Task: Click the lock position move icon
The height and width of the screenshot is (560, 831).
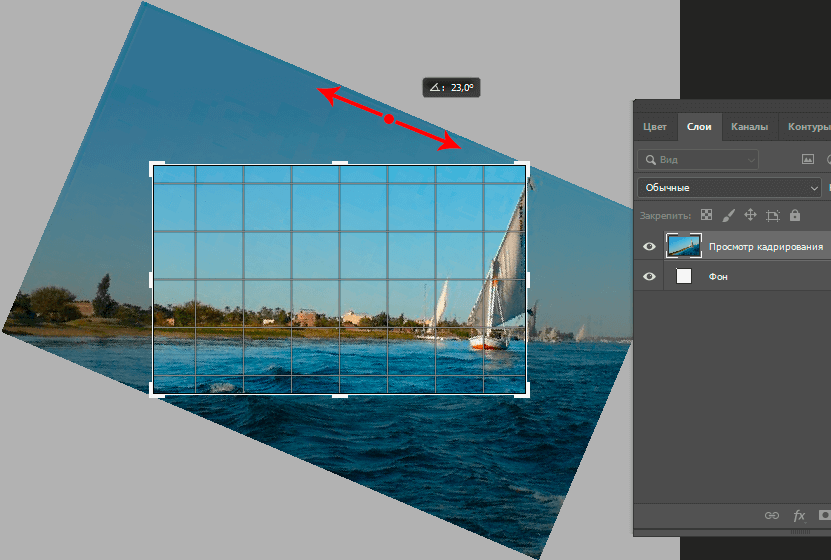Action: pyautogui.click(x=750, y=215)
